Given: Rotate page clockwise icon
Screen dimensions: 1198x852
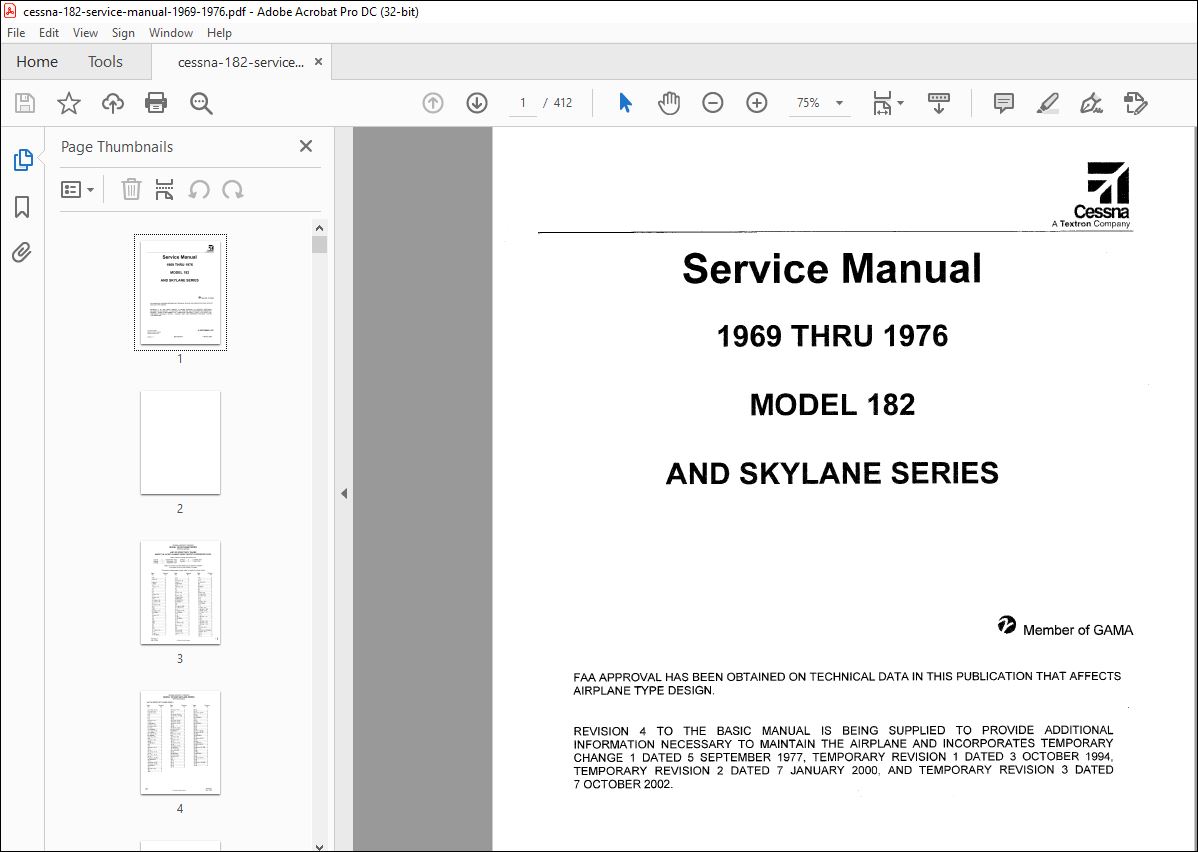Looking at the screenshot, I should coord(232,189).
